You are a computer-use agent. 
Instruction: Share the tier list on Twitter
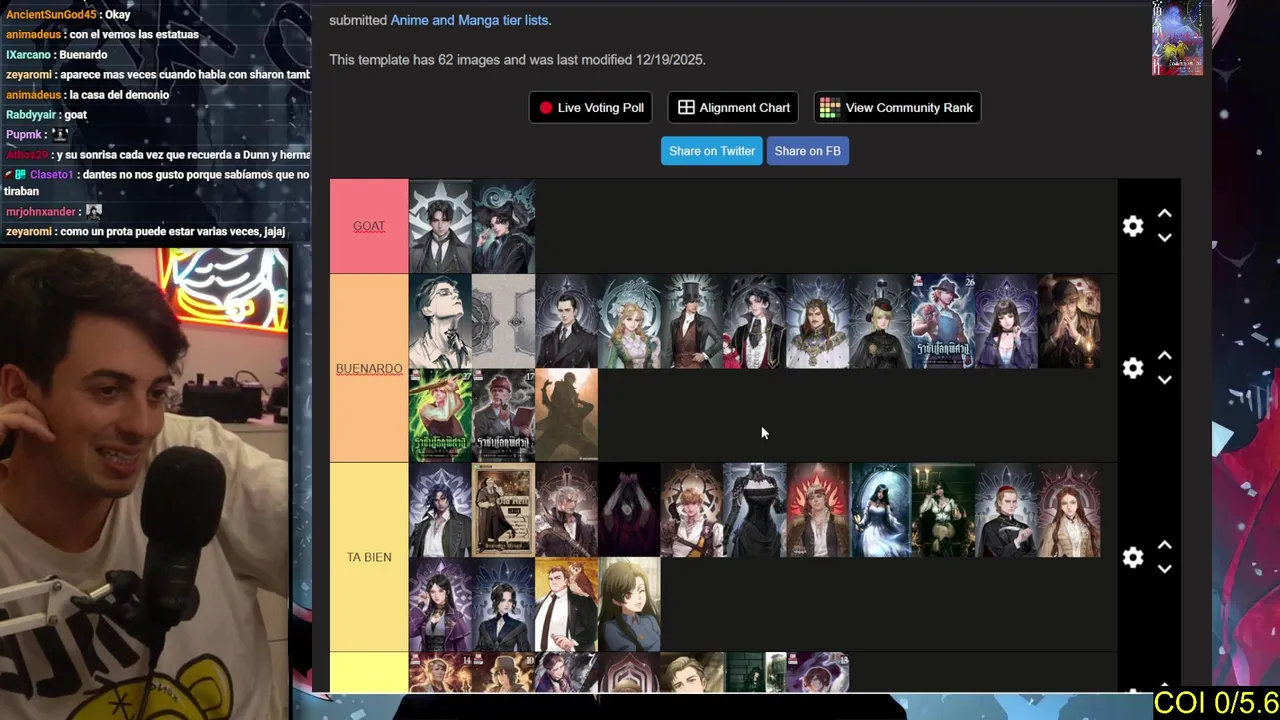point(712,151)
